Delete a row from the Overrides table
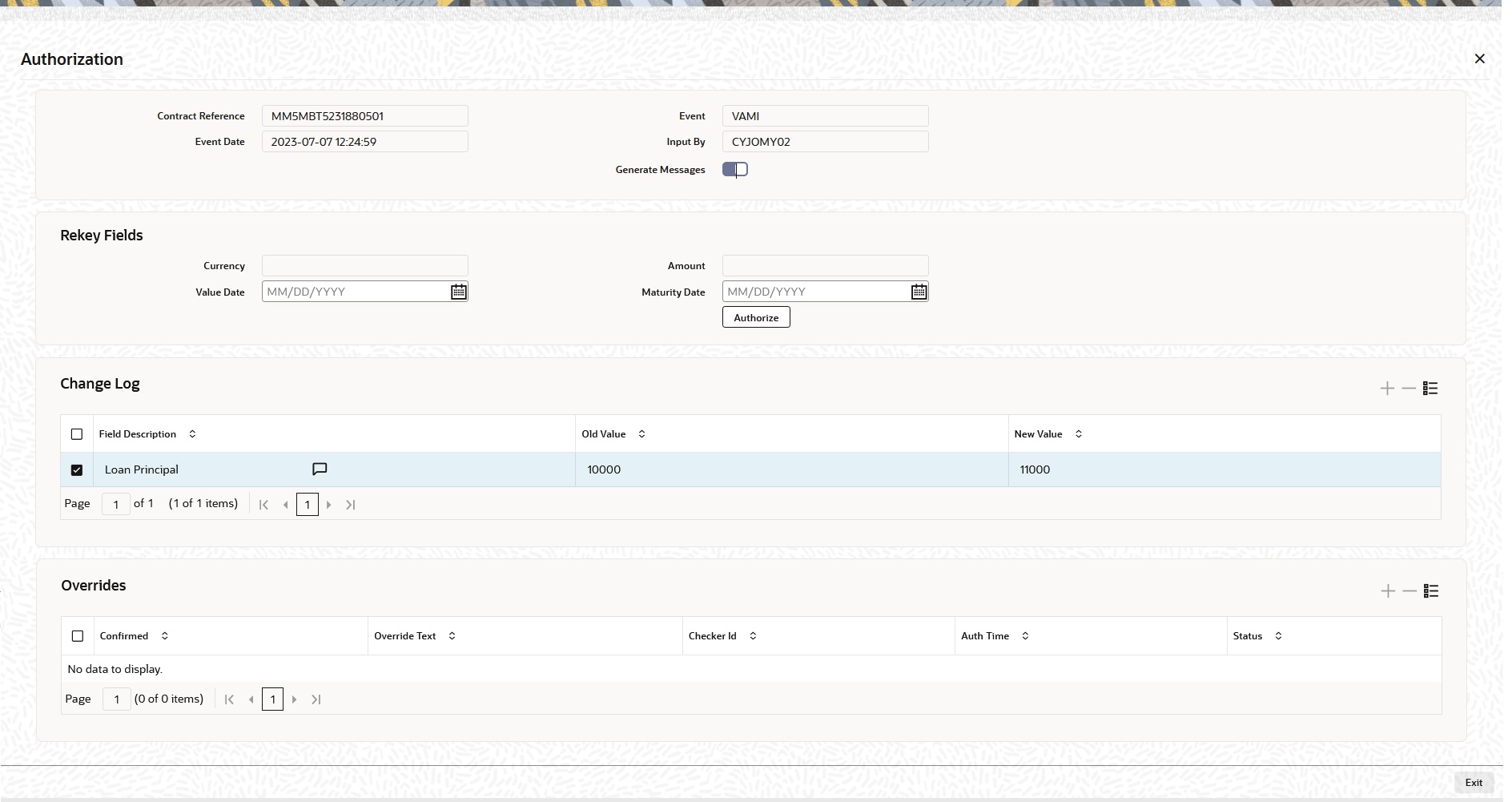Screen dimensions: 1512x802 coord(1409,591)
